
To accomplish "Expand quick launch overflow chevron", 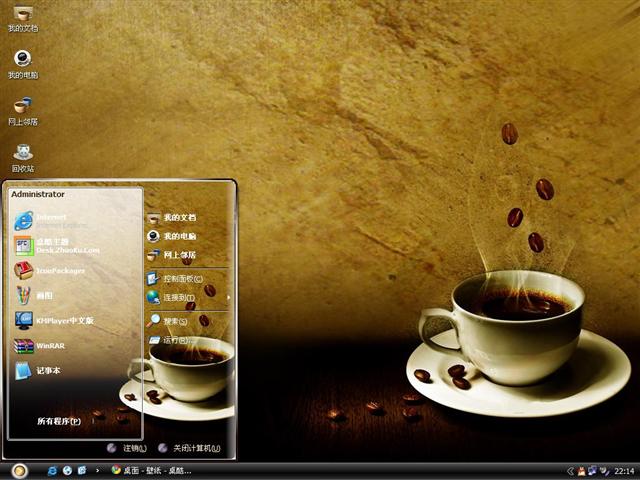I will [97, 471].
